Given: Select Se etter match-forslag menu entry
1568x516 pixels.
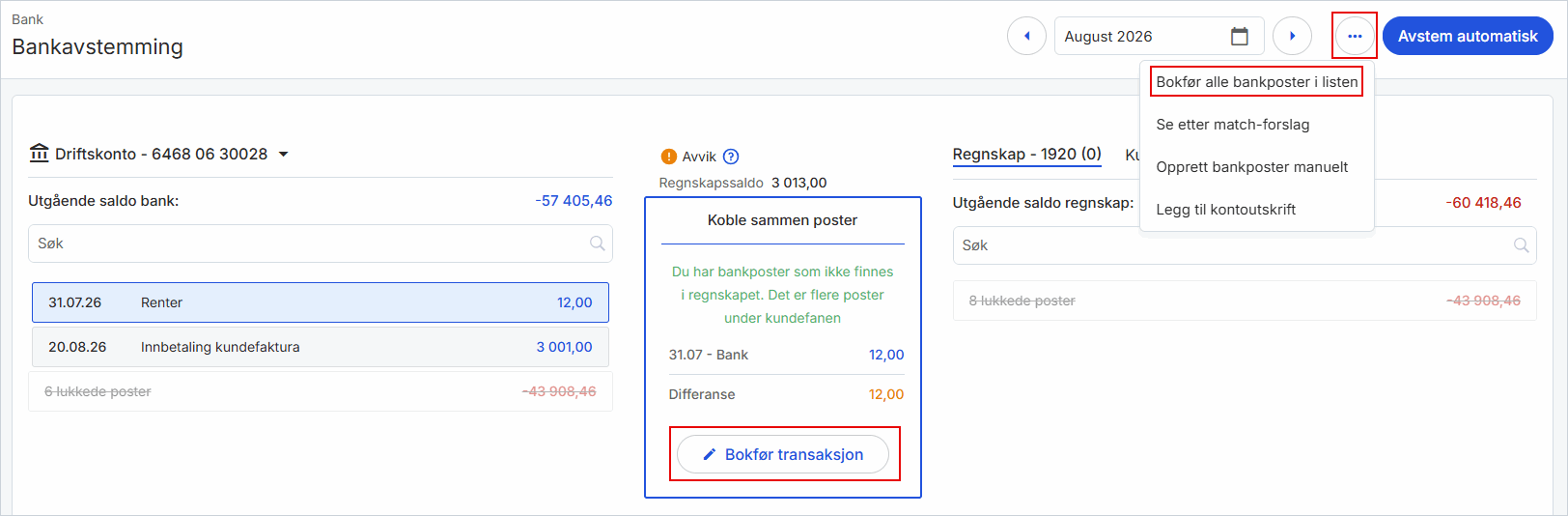Looking at the screenshot, I should pos(1233,125).
